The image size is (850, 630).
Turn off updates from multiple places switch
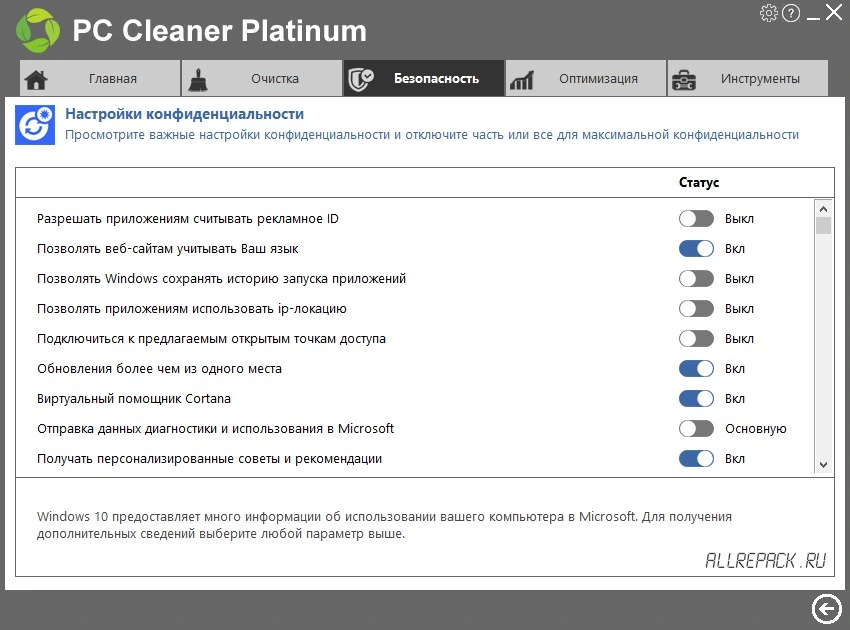point(696,369)
